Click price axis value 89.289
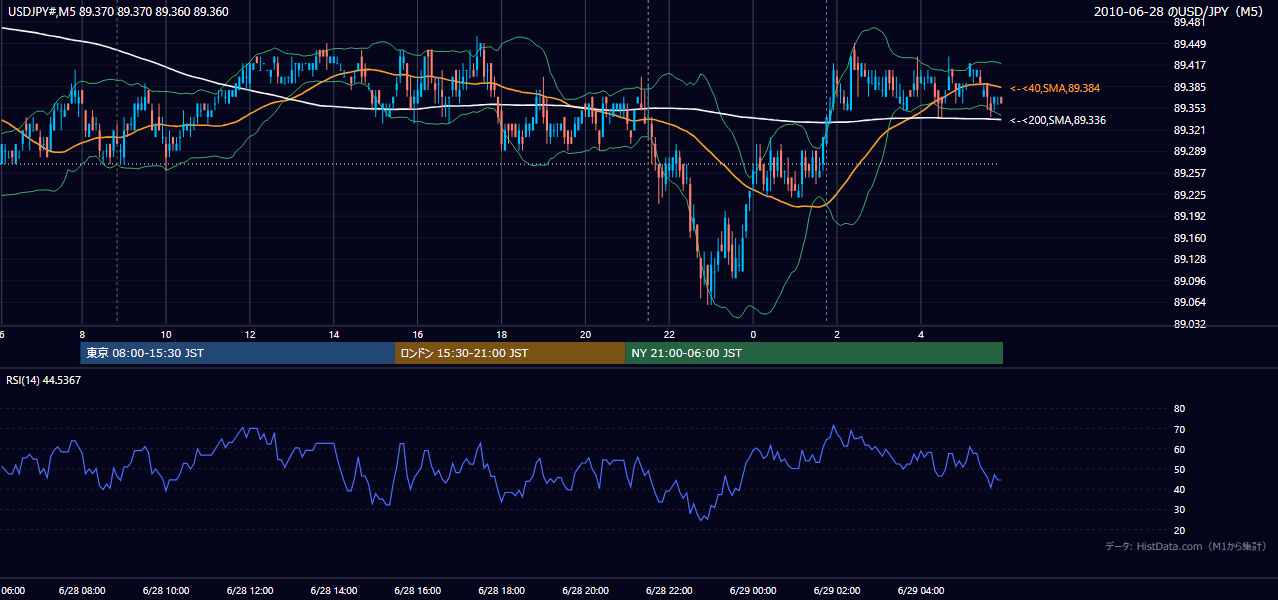The image size is (1278, 600). 1189,151
